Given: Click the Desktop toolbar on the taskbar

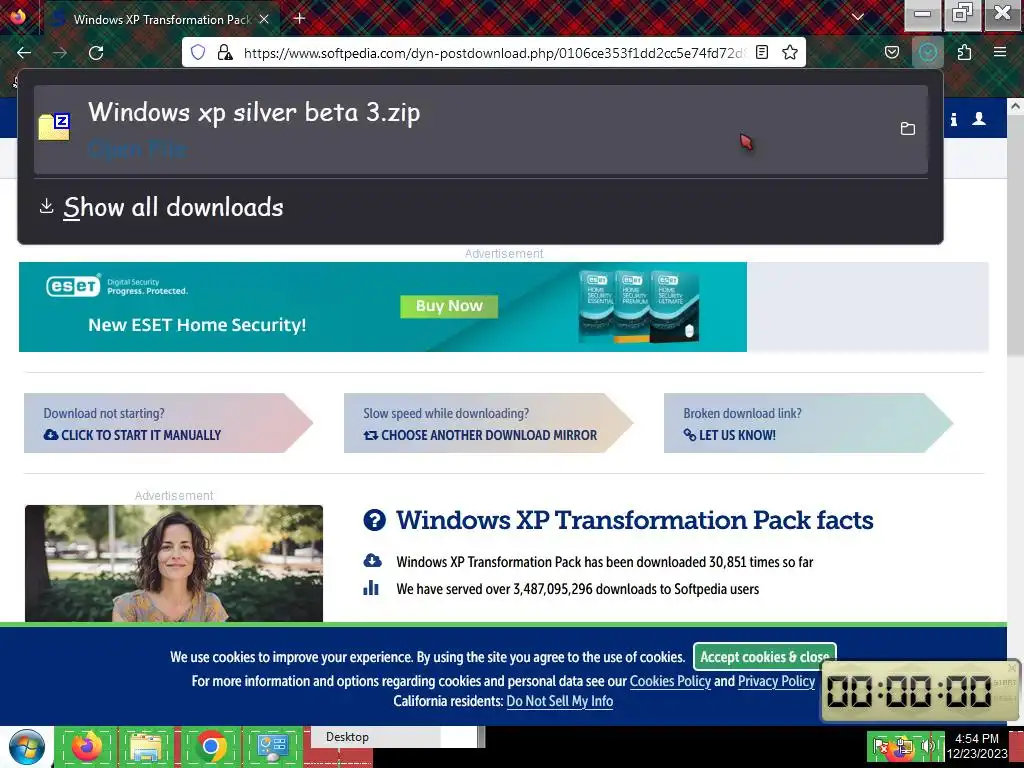Looking at the screenshot, I should (x=347, y=737).
